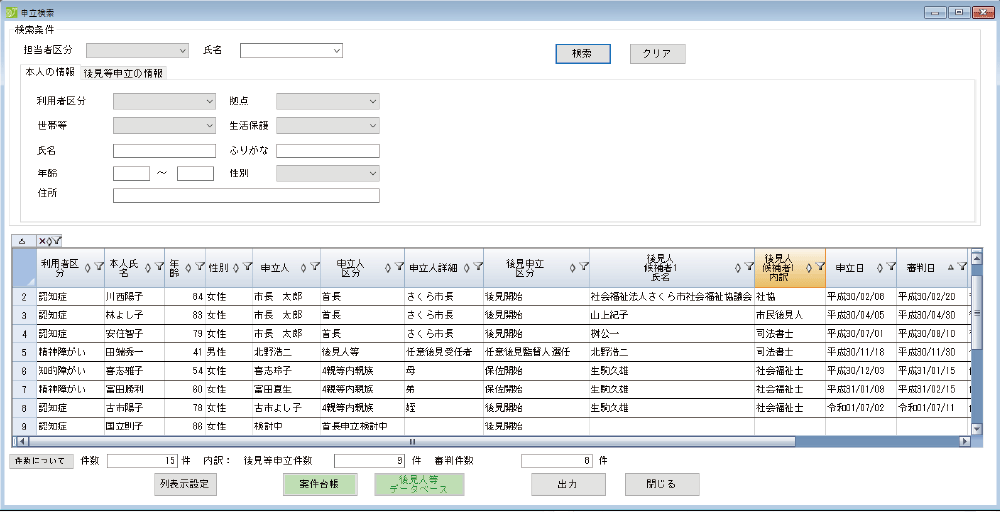Select the 本人の情報 tab
This screenshot has width=1000, height=512.
coord(50,72)
